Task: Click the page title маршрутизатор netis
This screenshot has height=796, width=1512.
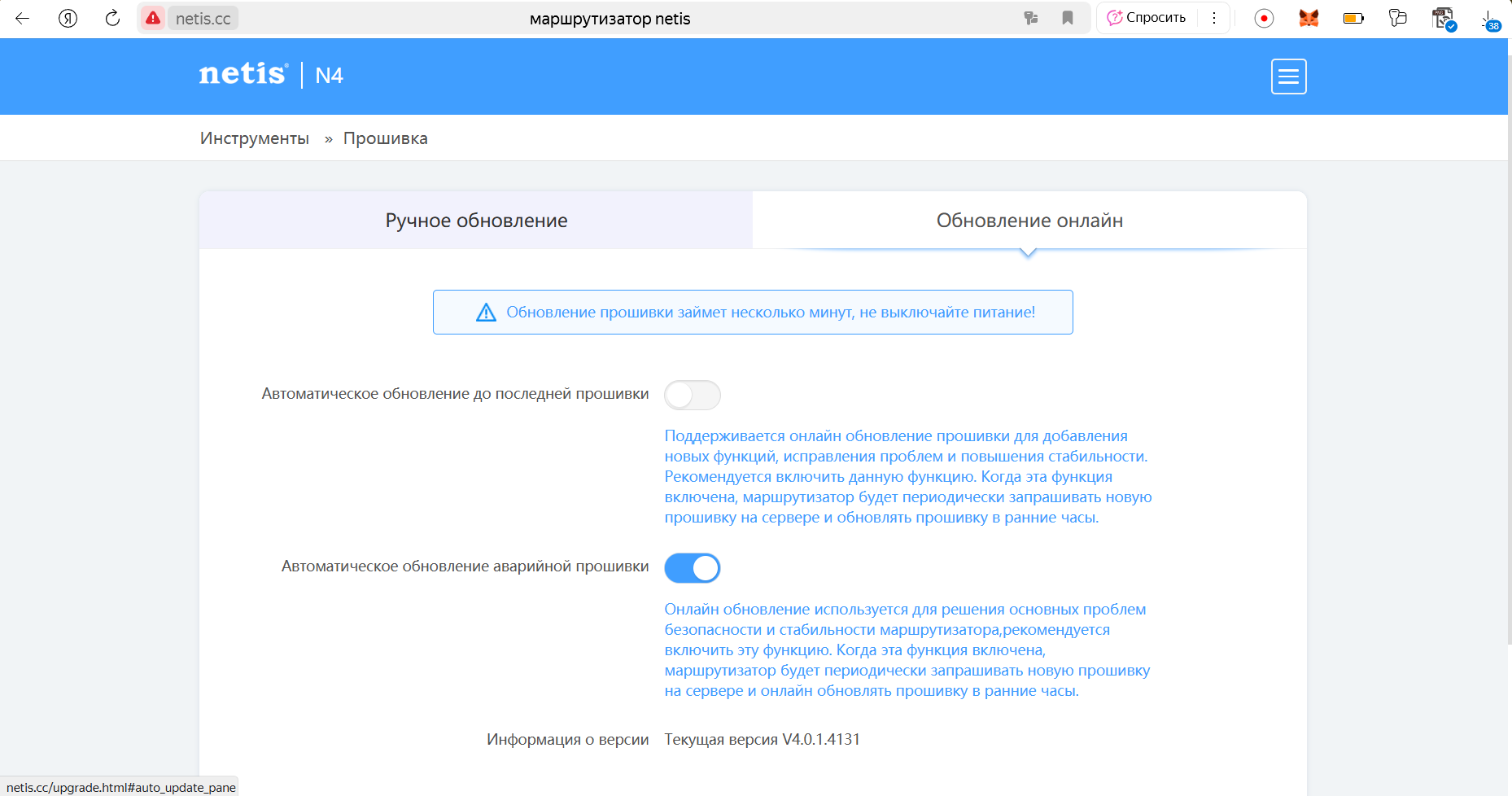Action: tap(610, 19)
